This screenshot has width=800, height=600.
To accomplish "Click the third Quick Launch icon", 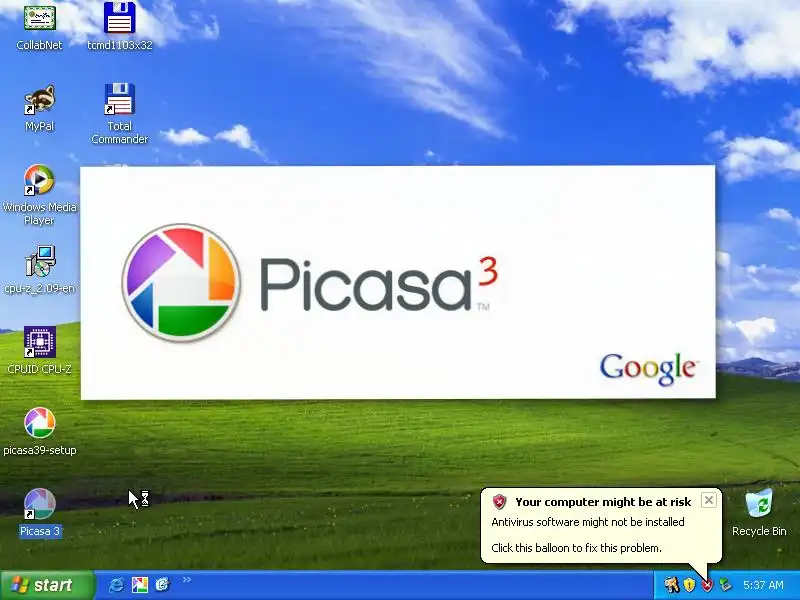I will (162, 585).
